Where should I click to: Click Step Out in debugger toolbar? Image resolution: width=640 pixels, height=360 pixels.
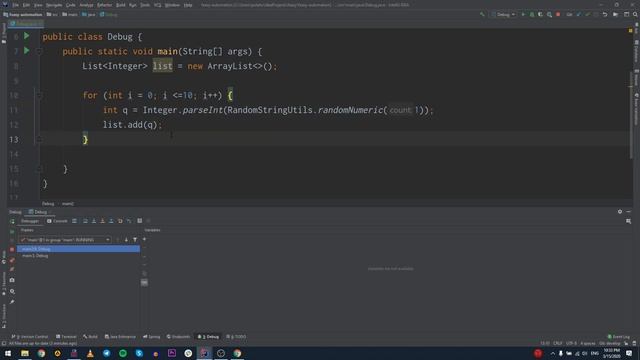(111, 221)
